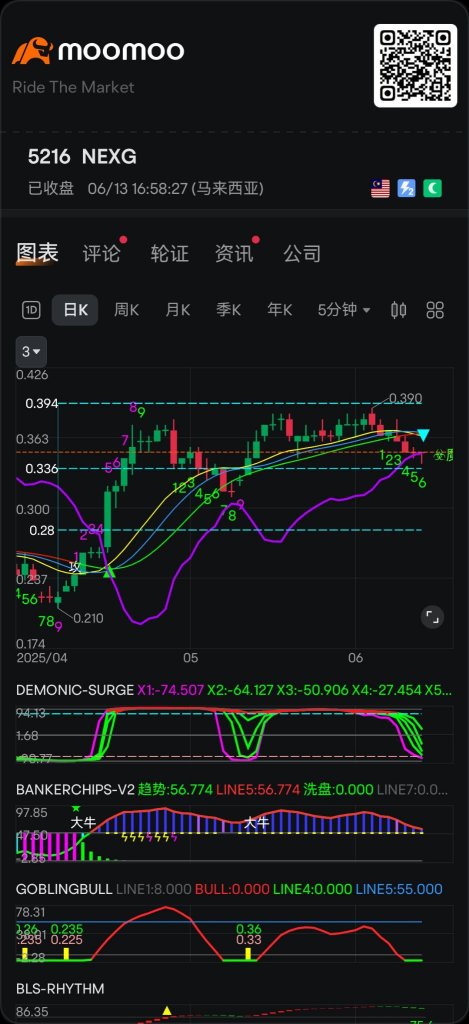Select the 1D intraday chart icon
The image size is (469, 1024).
click(31, 310)
